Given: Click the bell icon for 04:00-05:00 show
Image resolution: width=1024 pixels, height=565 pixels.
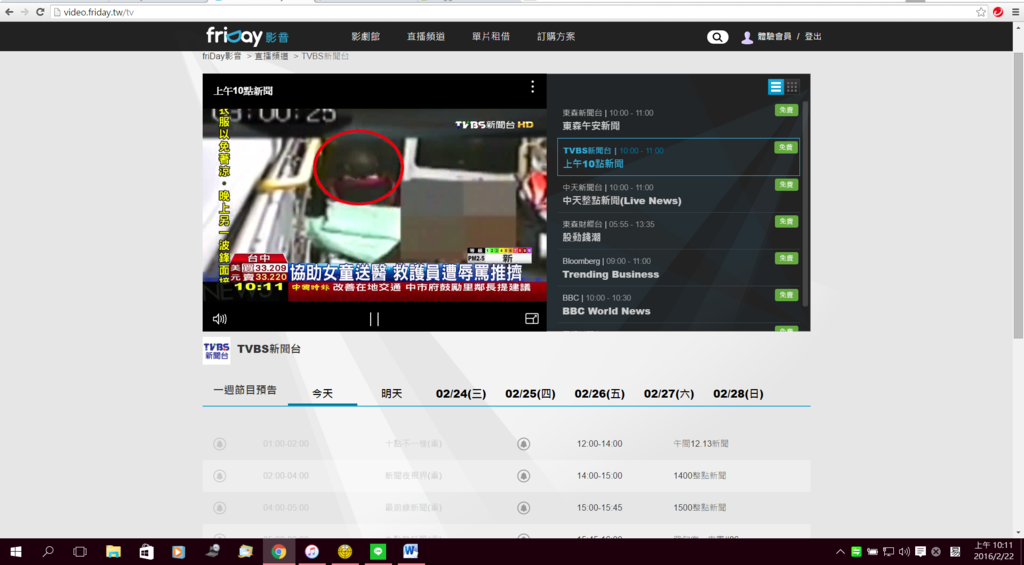Looking at the screenshot, I should 219,508.
